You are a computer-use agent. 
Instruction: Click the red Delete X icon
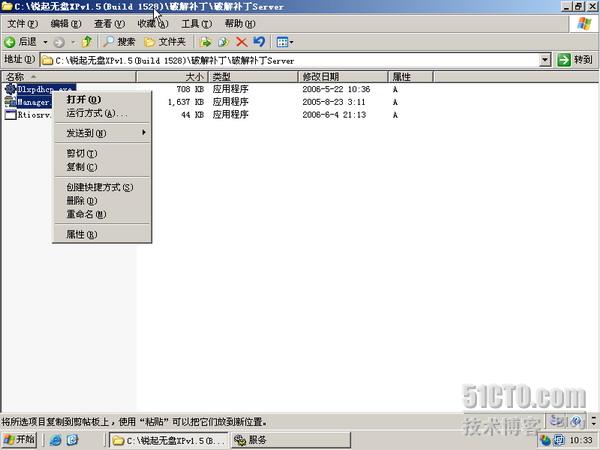(x=241, y=42)
